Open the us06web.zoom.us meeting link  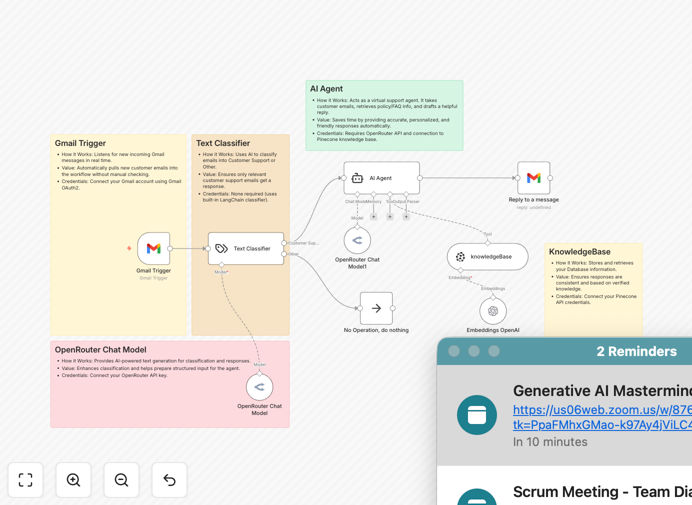602,410
